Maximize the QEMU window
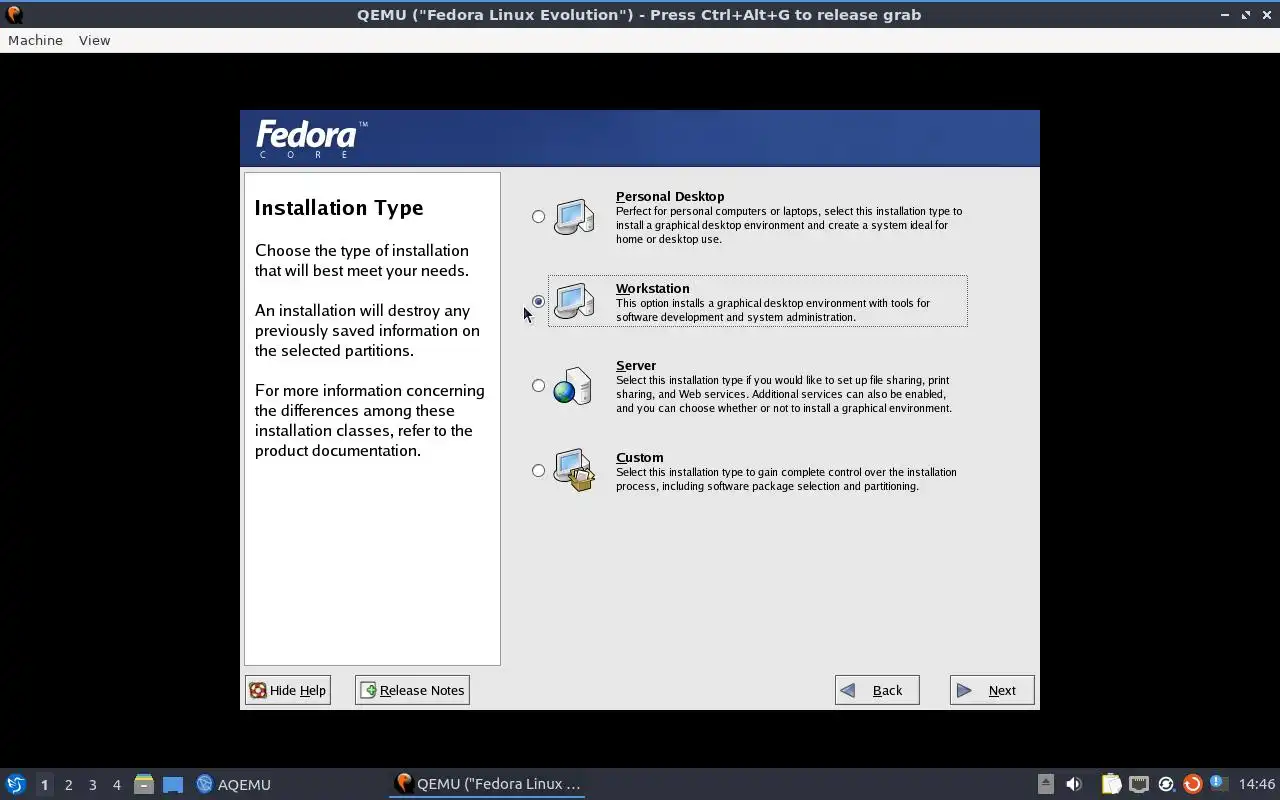The width and height of the screenshot is (1280, 800). [1246, 15]
